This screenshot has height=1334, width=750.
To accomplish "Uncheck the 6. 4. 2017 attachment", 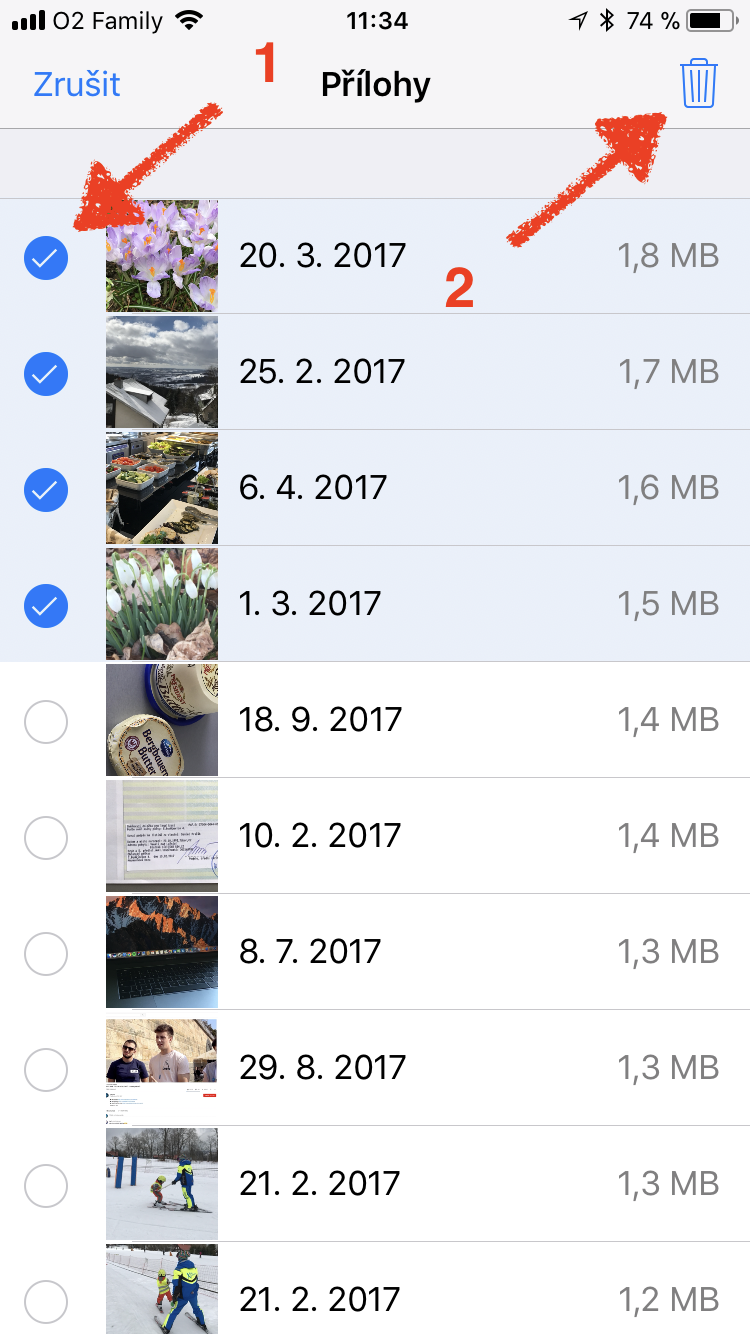I will pyautogui.click(x=46, y=490).
